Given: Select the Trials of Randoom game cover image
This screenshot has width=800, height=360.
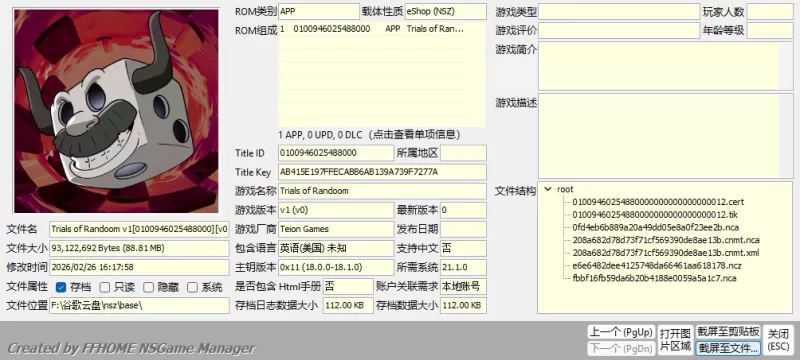Looking at the screenshot, I should (116, 111).
